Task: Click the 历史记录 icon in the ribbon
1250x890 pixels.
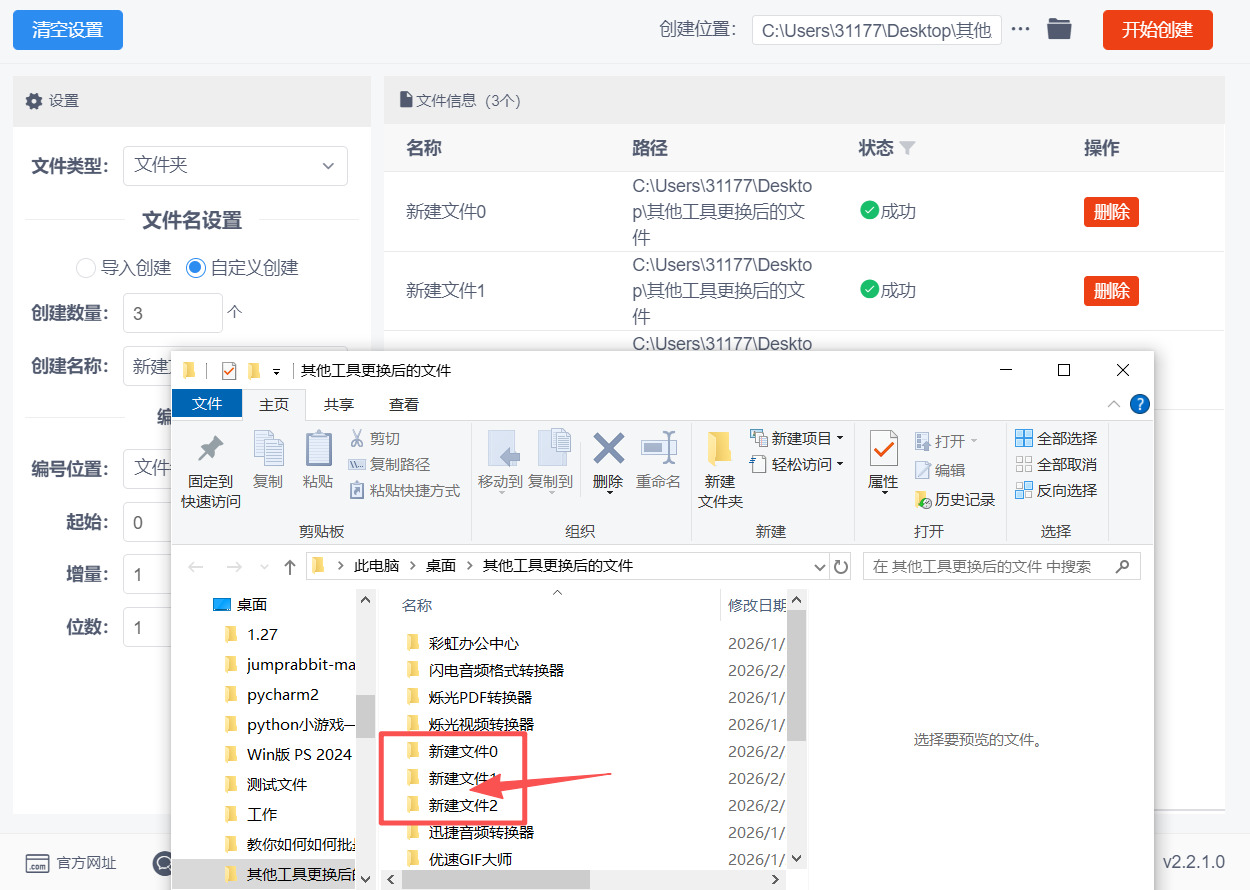Action: (x=923, y=499)
